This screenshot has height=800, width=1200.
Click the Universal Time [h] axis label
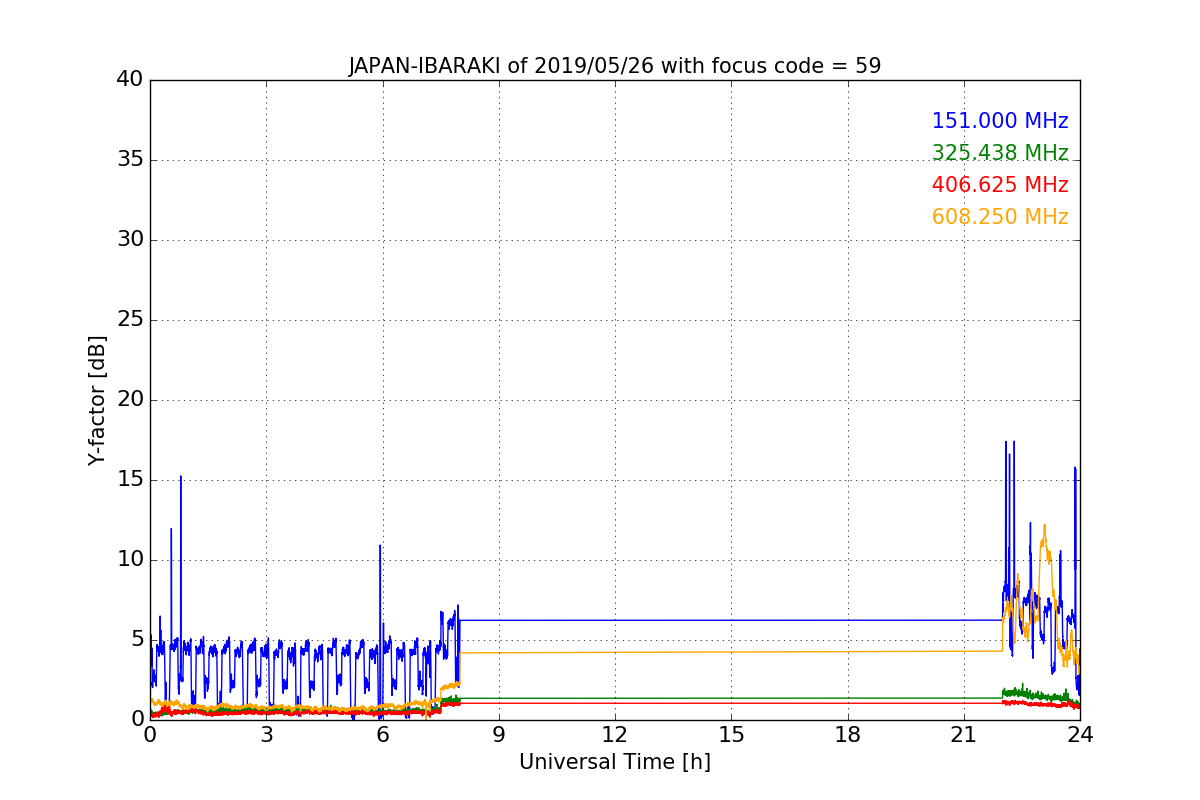615,762
